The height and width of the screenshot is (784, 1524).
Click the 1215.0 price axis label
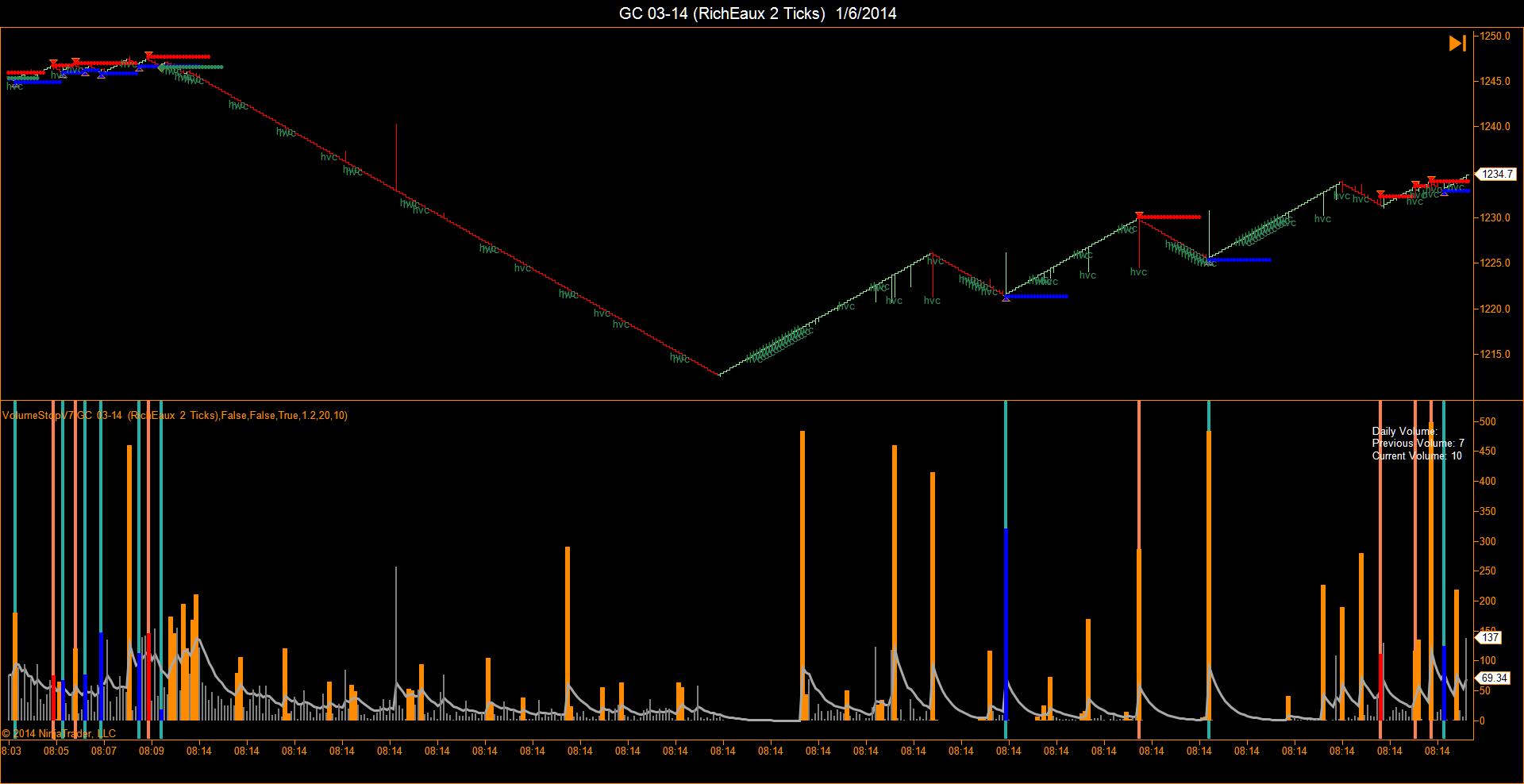1495,355
